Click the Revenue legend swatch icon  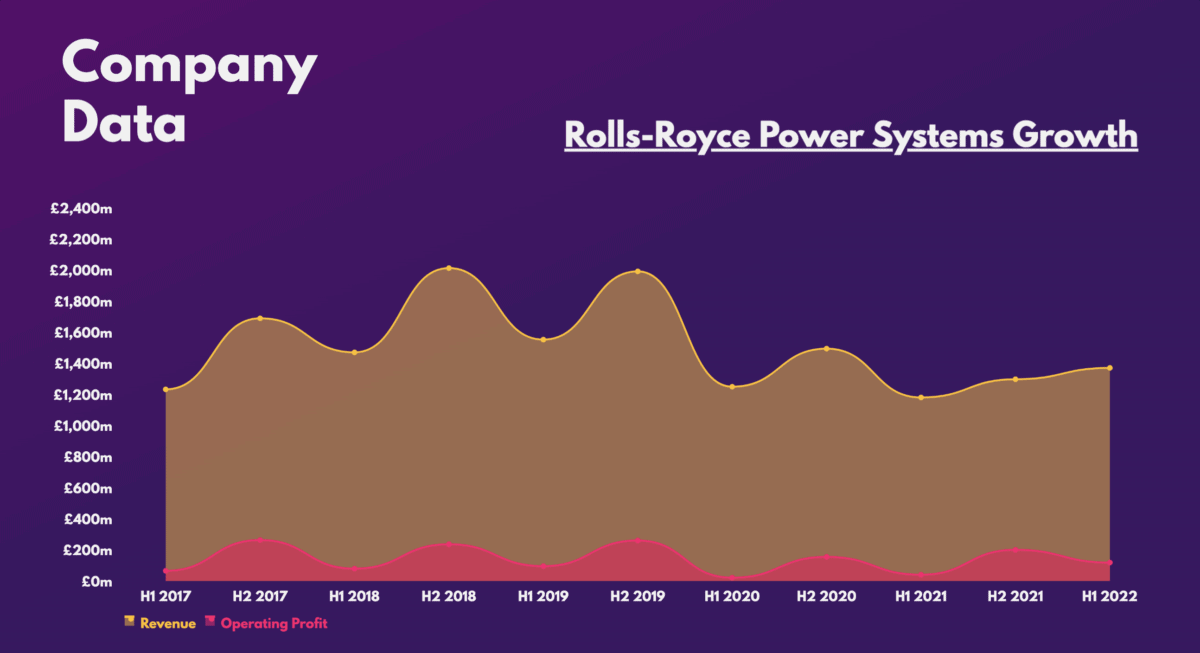pyautogui.click(x=128, y=622)
